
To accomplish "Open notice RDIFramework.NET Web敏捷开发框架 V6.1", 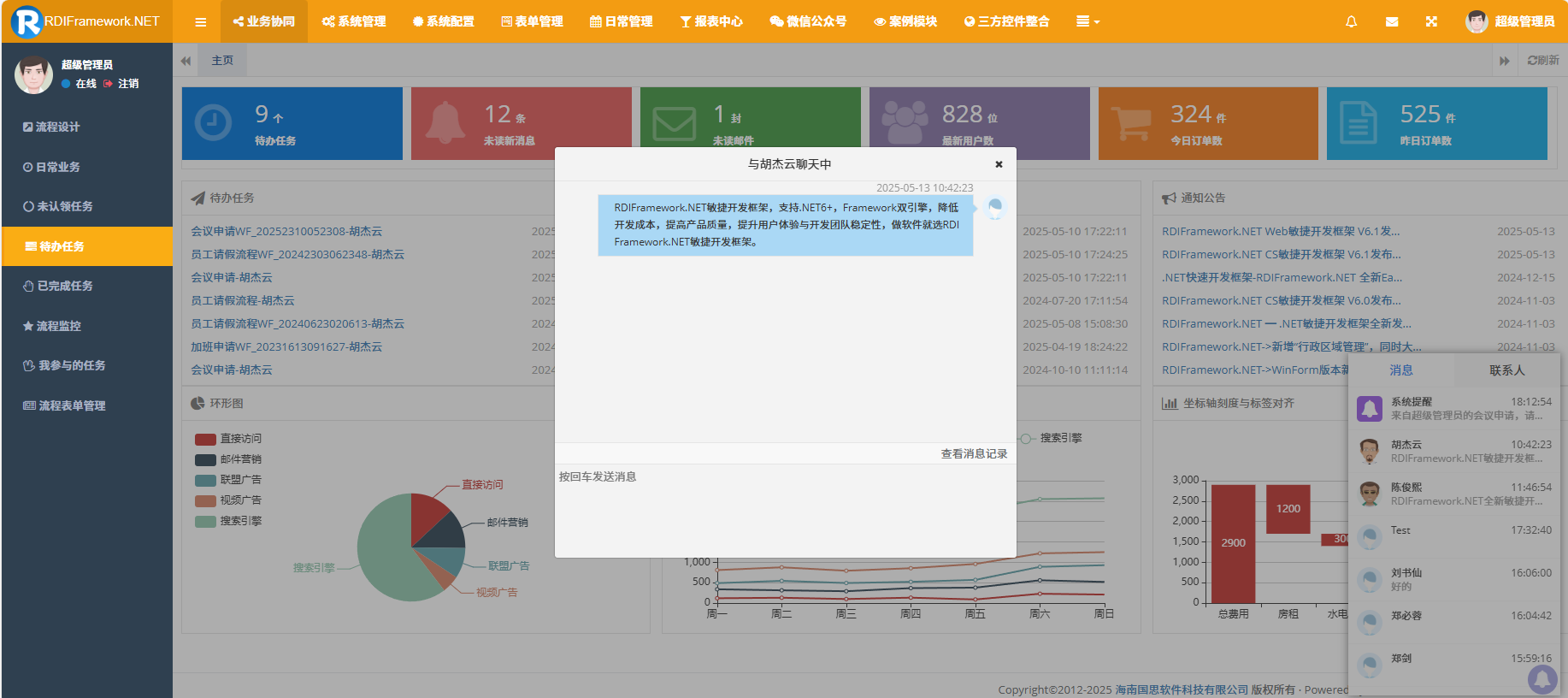I will 1281,232.
